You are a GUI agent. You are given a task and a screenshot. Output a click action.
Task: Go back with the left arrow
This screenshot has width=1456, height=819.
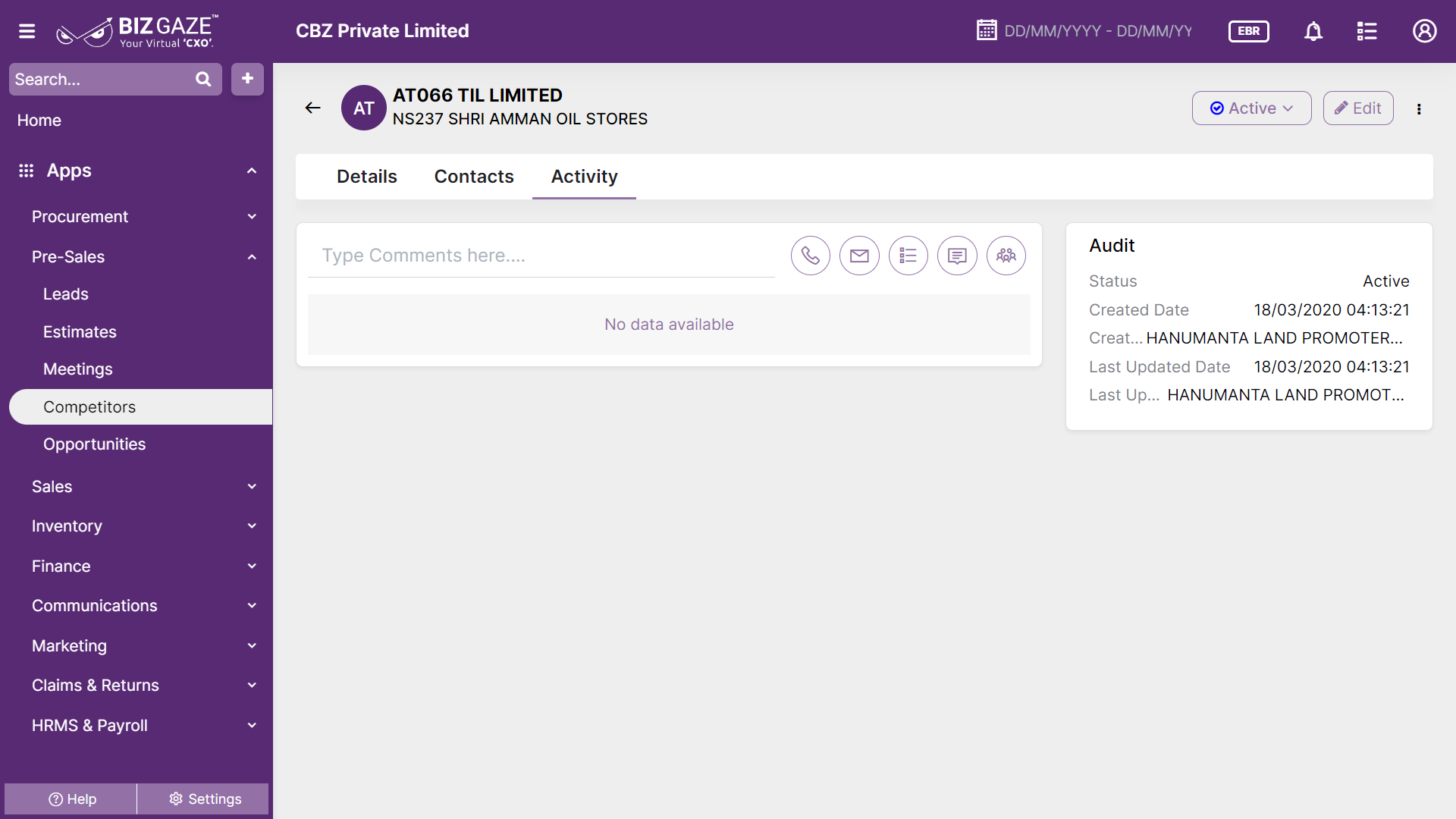pyautogui.click(x=312, y=108)
